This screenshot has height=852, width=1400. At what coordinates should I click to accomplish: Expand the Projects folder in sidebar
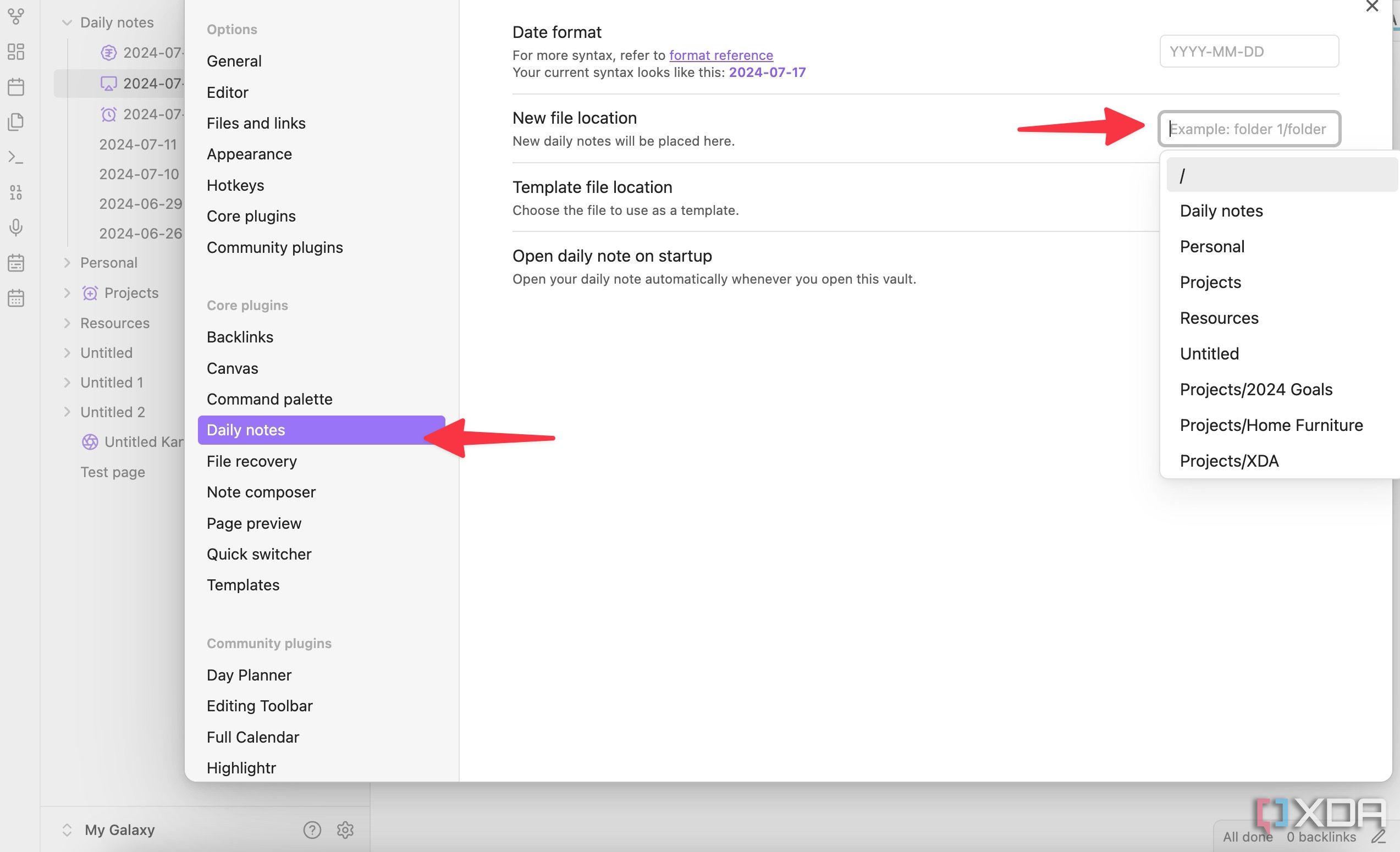point(67,292)
